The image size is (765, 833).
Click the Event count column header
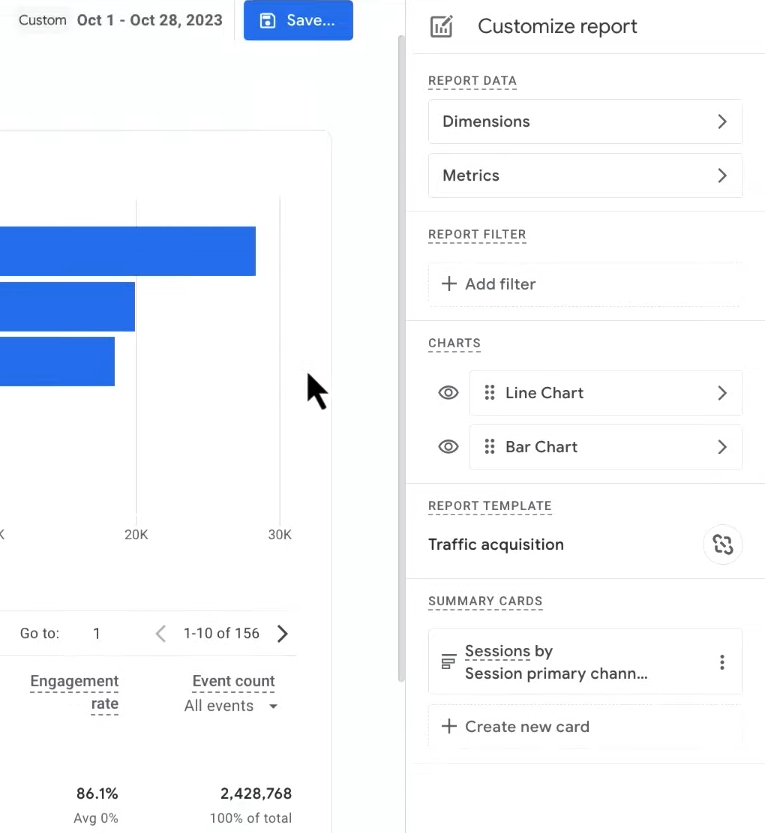pyautogui.click(x=233, y=681)
